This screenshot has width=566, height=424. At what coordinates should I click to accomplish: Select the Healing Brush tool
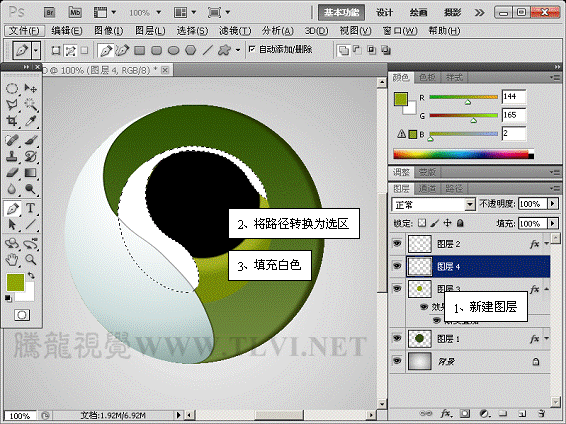click(12, 140)
